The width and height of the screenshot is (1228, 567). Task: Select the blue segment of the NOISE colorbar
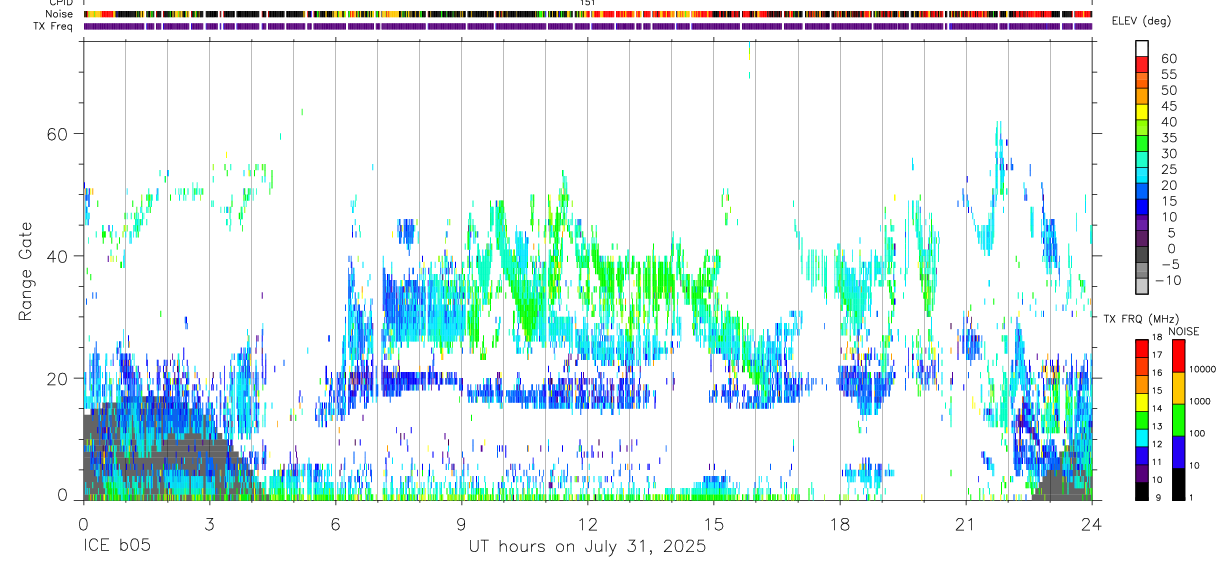tap(1178, 451)
